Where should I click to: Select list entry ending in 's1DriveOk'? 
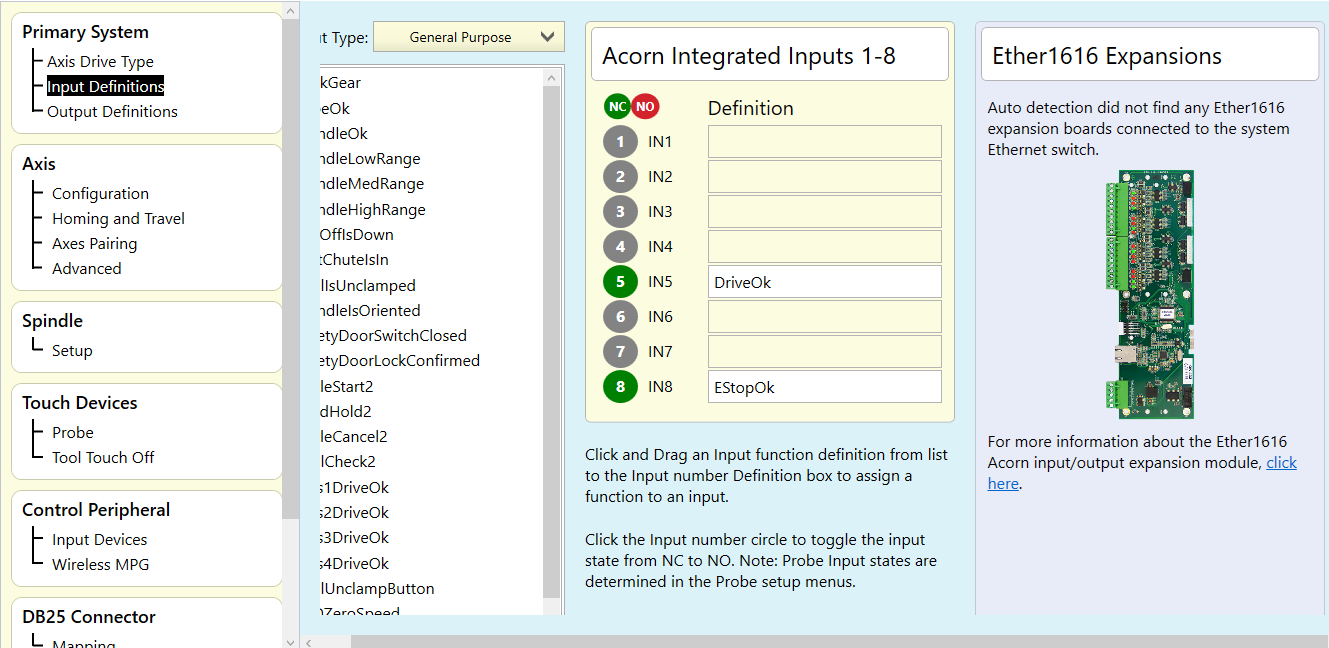(352, 488)
